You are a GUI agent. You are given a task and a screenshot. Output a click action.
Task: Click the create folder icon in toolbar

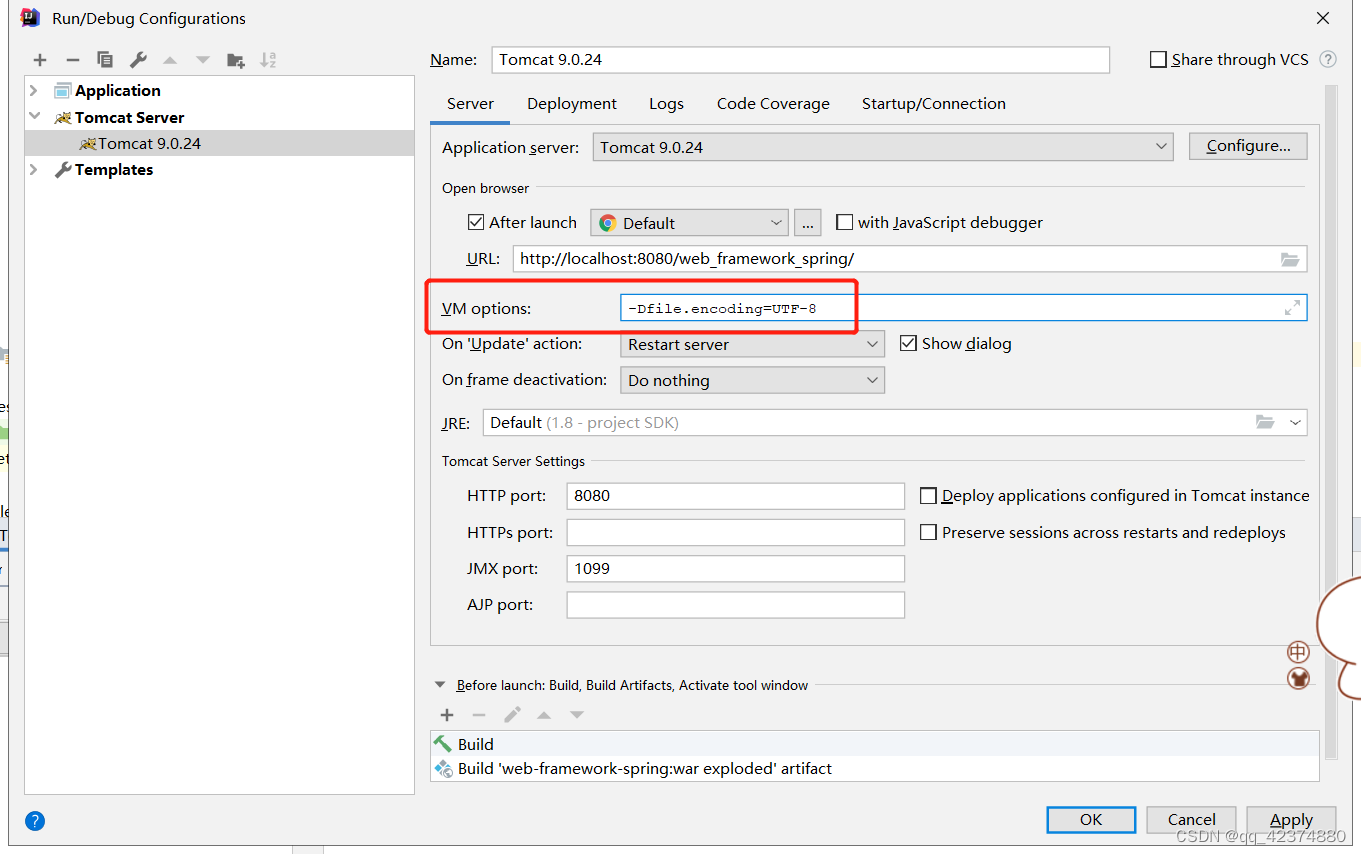(x=236, y=60)
